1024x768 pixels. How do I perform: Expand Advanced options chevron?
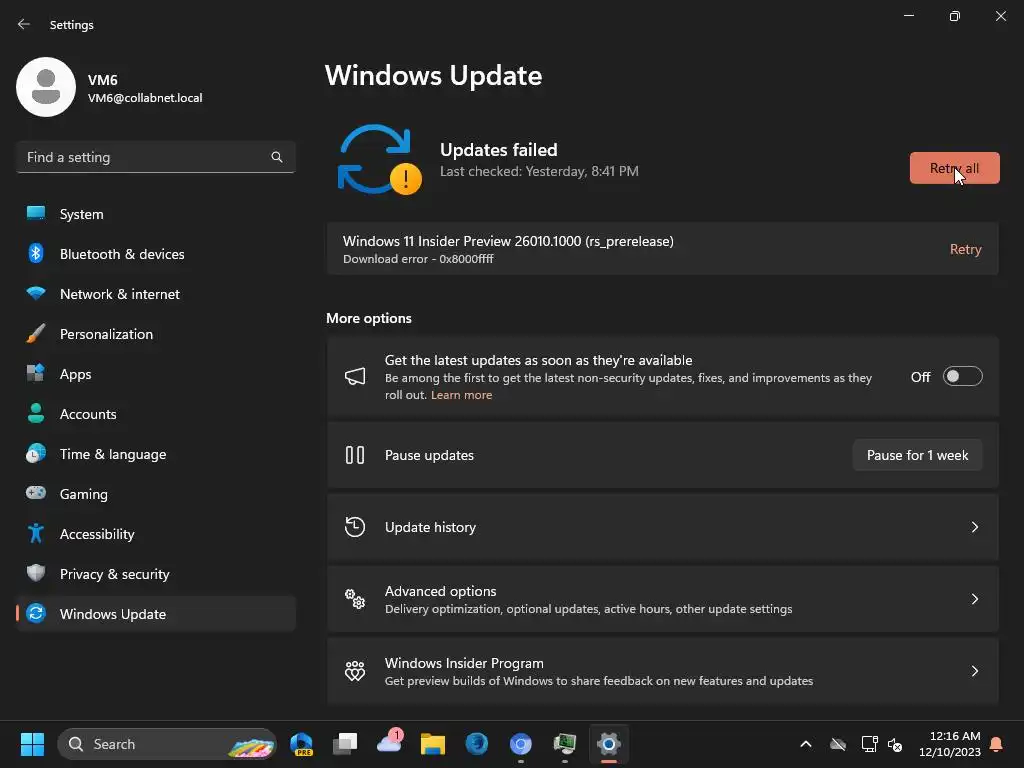pos(974,599)
